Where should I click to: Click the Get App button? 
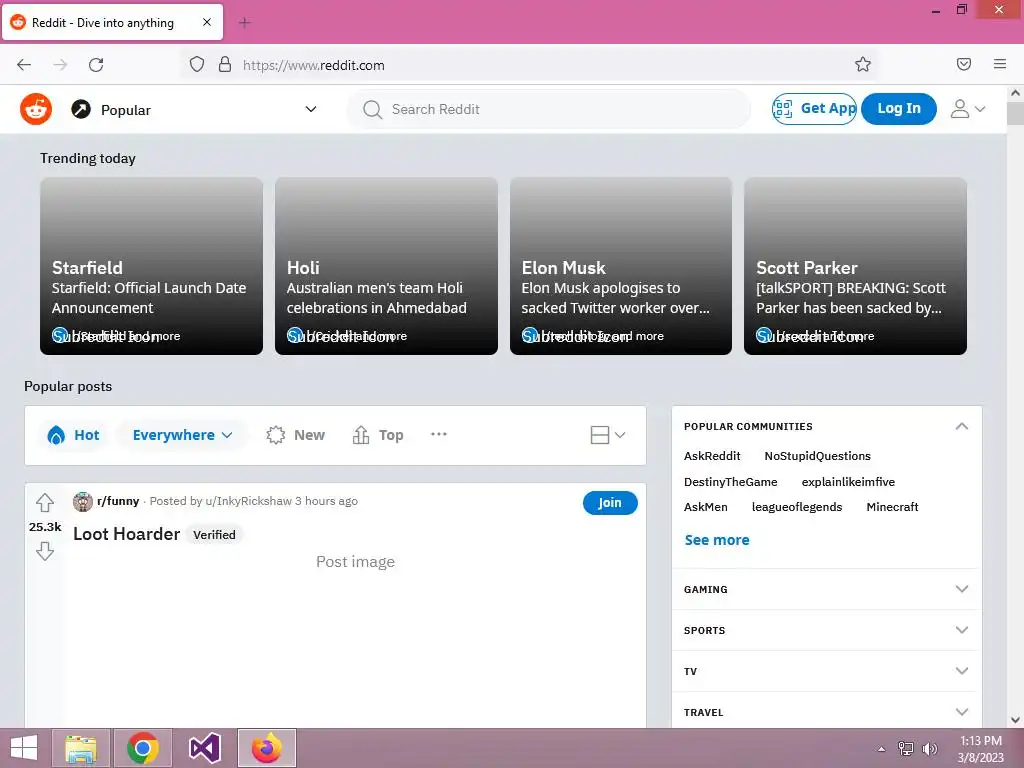point(814,108)
